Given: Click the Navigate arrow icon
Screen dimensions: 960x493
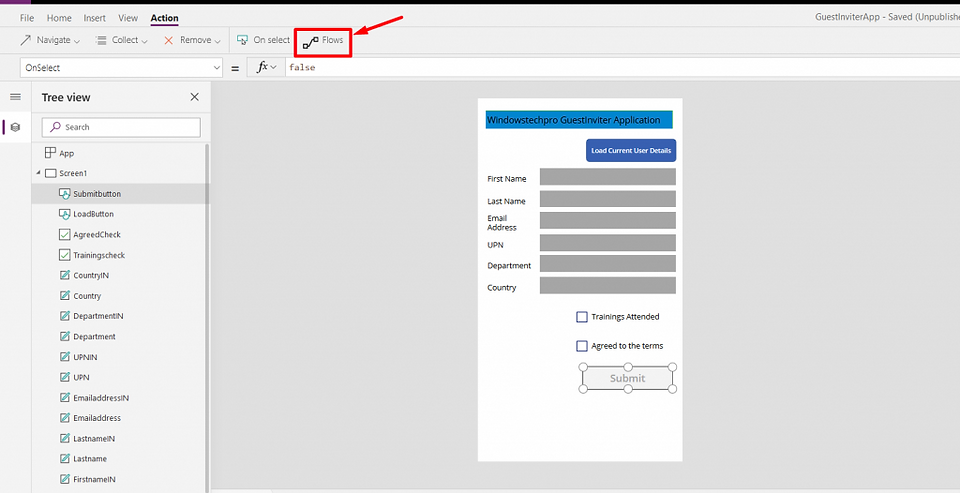Looking at the screenshot, I should pos(25,40).
